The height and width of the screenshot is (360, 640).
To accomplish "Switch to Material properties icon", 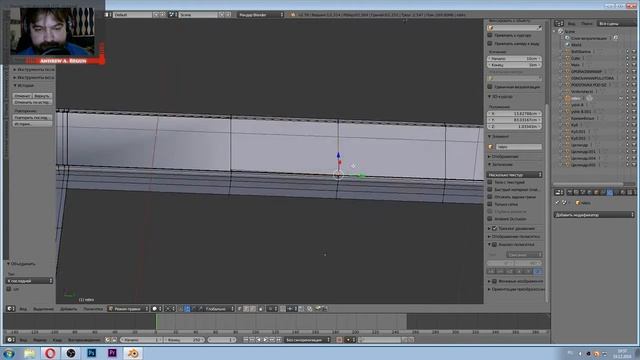I will tap(623, 192).
